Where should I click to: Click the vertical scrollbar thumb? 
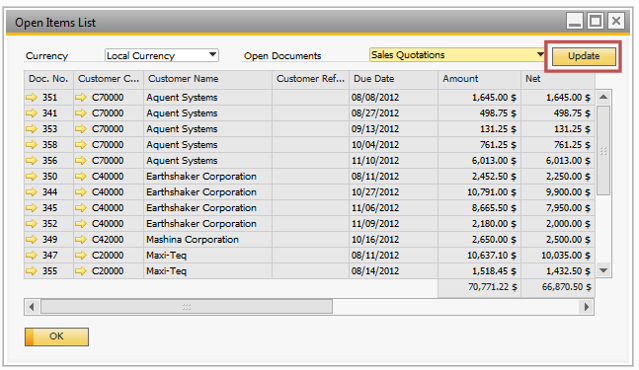pos(604,151)
